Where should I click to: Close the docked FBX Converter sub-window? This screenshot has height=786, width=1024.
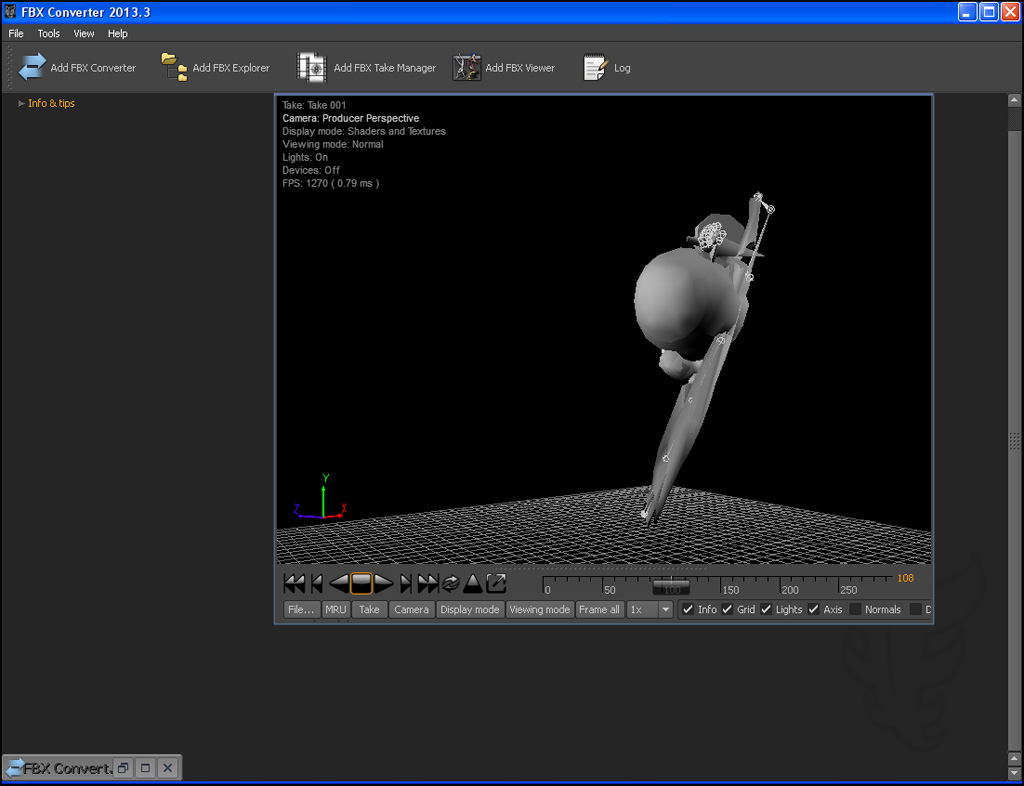point(168,768)
